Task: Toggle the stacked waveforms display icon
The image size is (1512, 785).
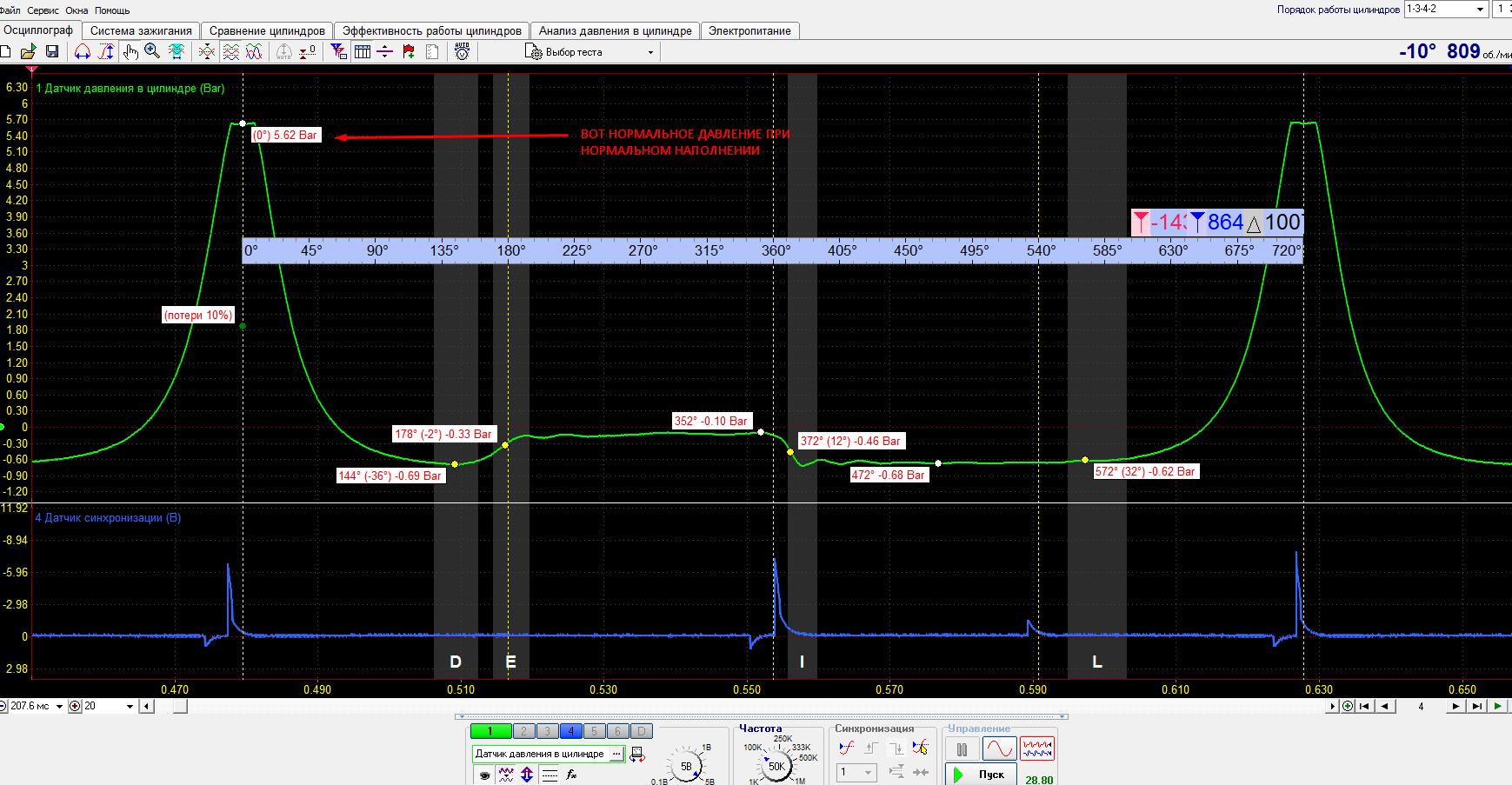Action: point(230,52)
